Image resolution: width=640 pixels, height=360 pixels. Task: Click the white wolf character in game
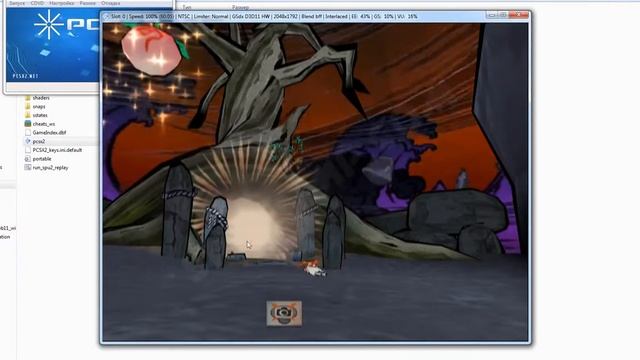coord(314,269)
